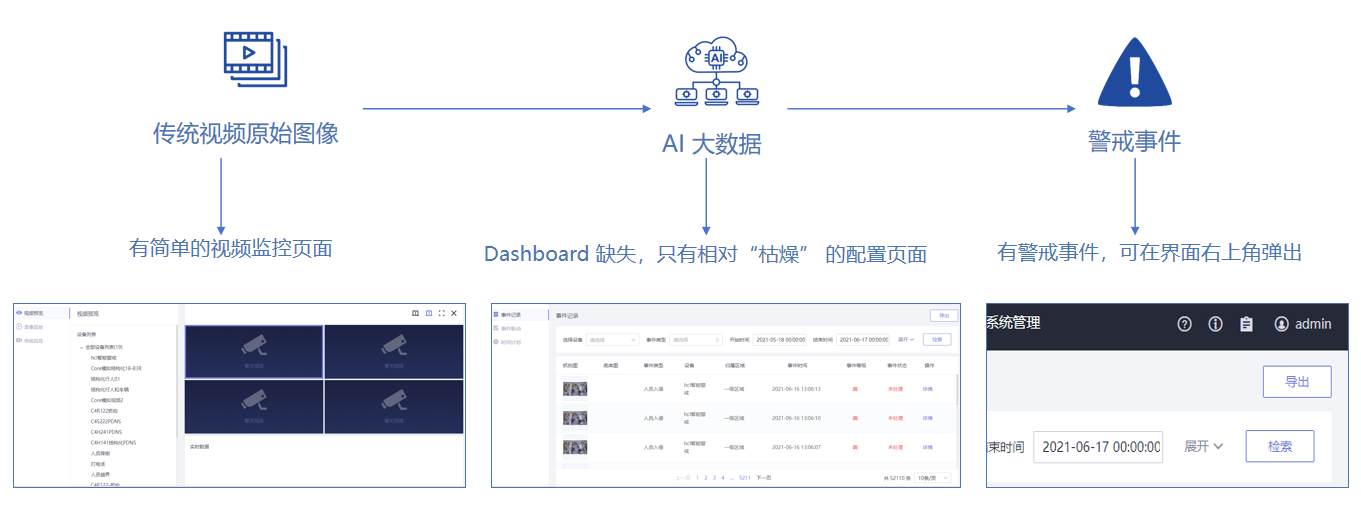The width and height of the screenshot is (1361, 507).
Task: Click the large 导出 export button
Action: tap(1296, 382)
